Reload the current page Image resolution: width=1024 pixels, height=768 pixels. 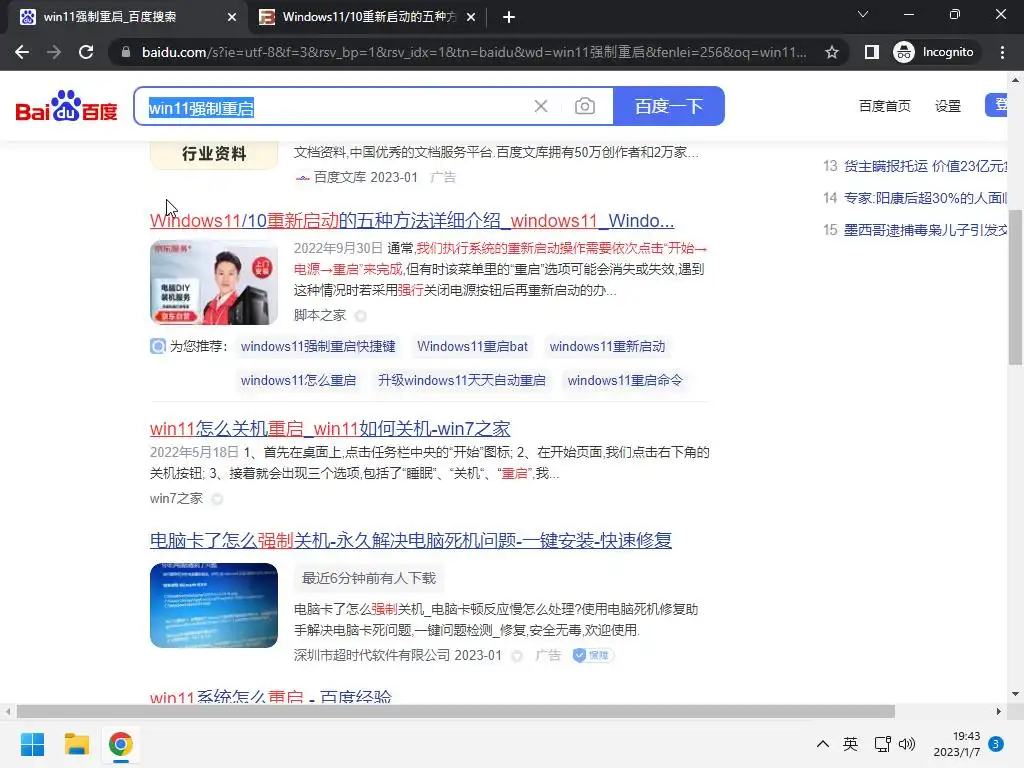86,52
